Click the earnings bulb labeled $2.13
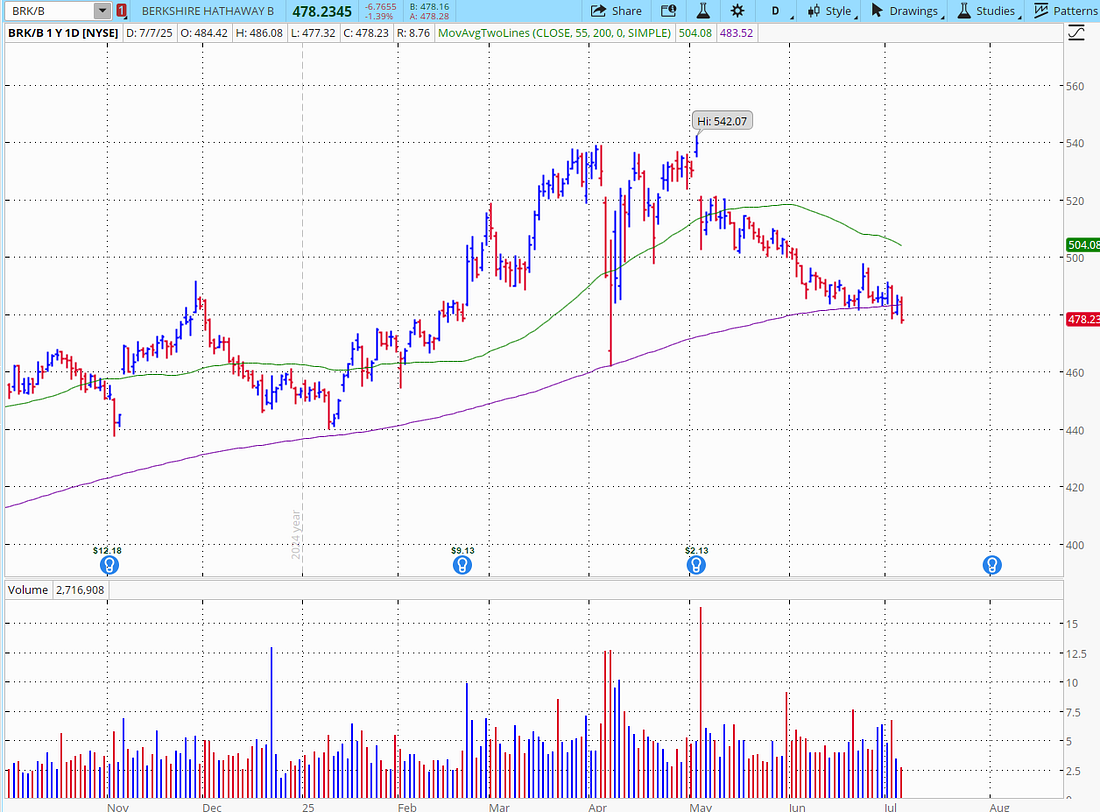This screenshot has height=812, width=1100. [697, 565]
